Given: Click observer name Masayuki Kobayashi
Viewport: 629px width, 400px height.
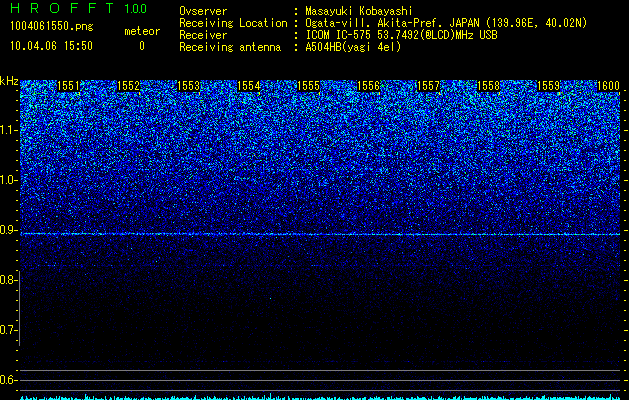Looking at the screenshot, I should tap(359, 11).
